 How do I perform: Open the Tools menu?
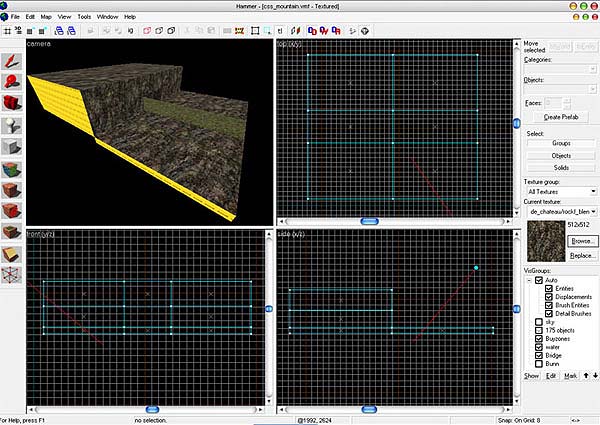pos(84,17)
